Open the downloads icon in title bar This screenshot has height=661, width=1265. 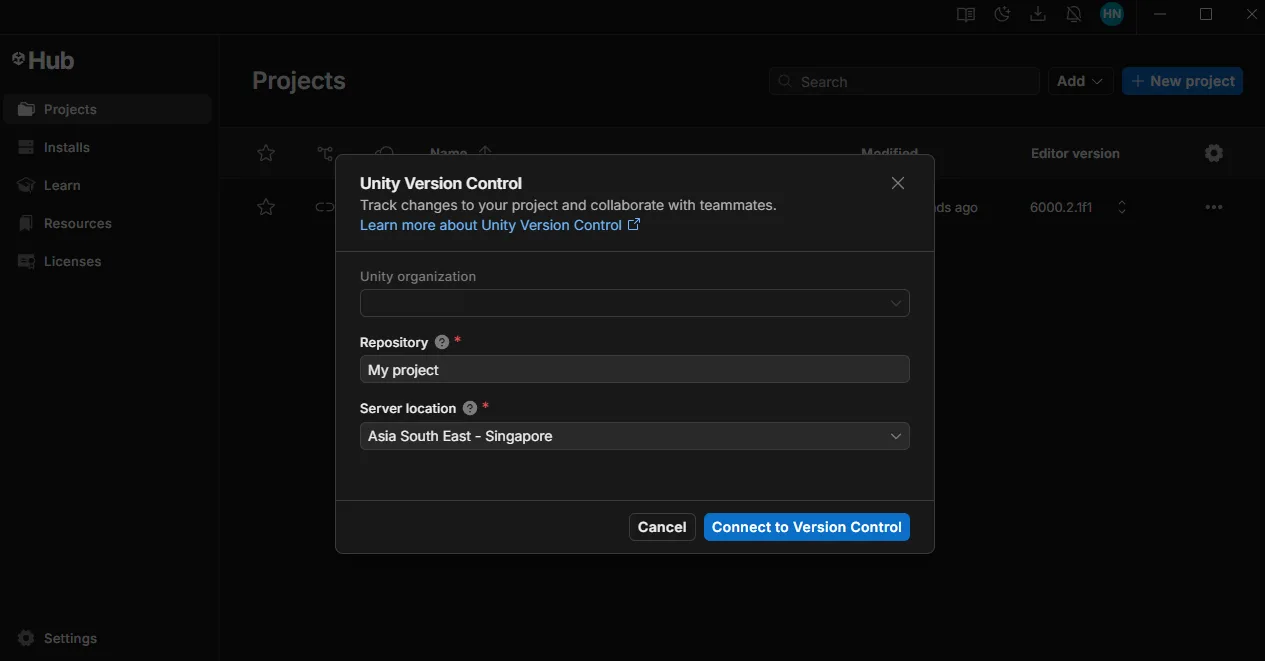(1038, 14)
